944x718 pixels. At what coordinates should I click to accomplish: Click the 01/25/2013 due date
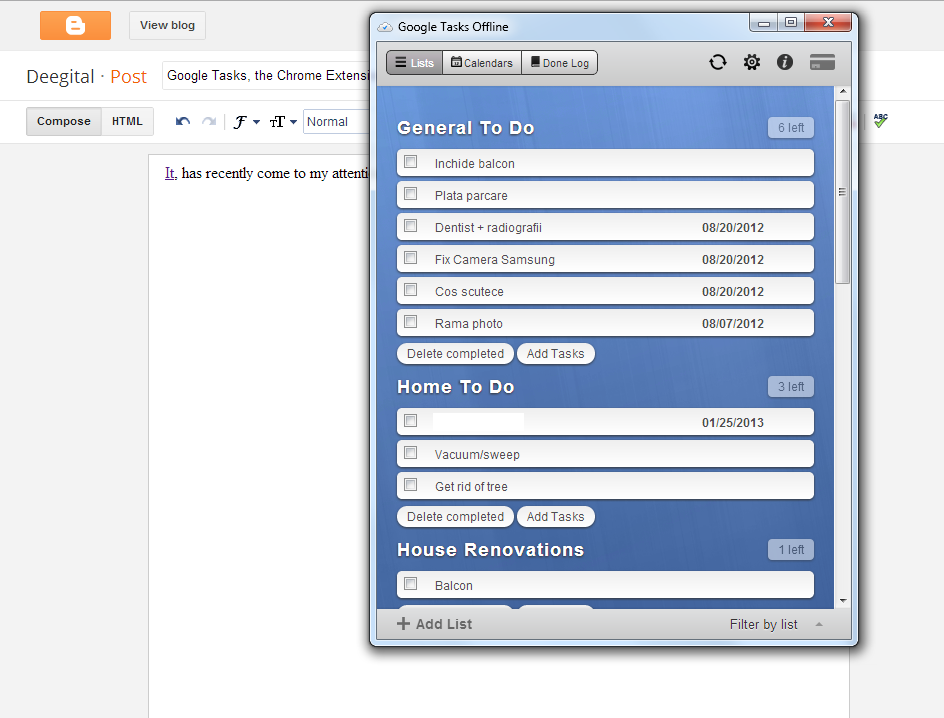pos(733,423)
